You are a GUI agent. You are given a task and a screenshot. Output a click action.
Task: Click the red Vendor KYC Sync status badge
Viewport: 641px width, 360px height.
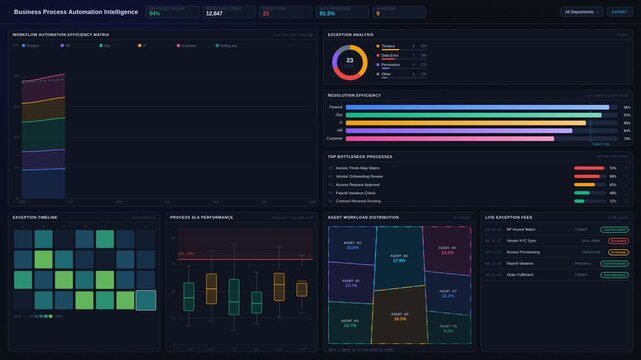[618, 241]
